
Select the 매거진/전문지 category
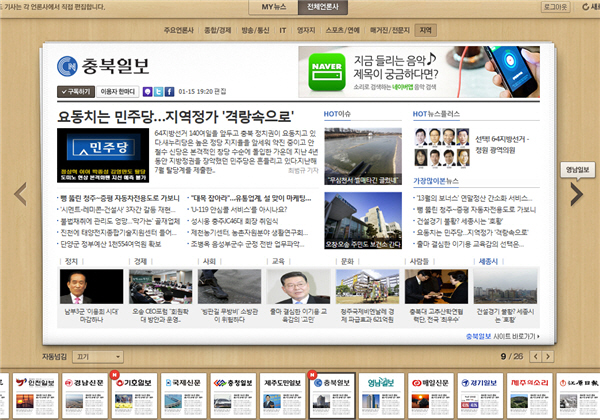tap(390, 30)
